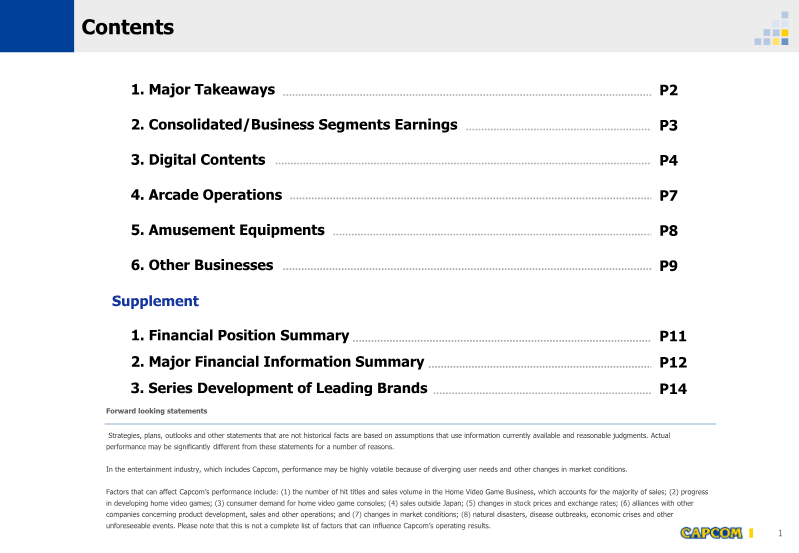Screen dimensions: 799x553
Task: Select page reference P14
Action: 673,389
